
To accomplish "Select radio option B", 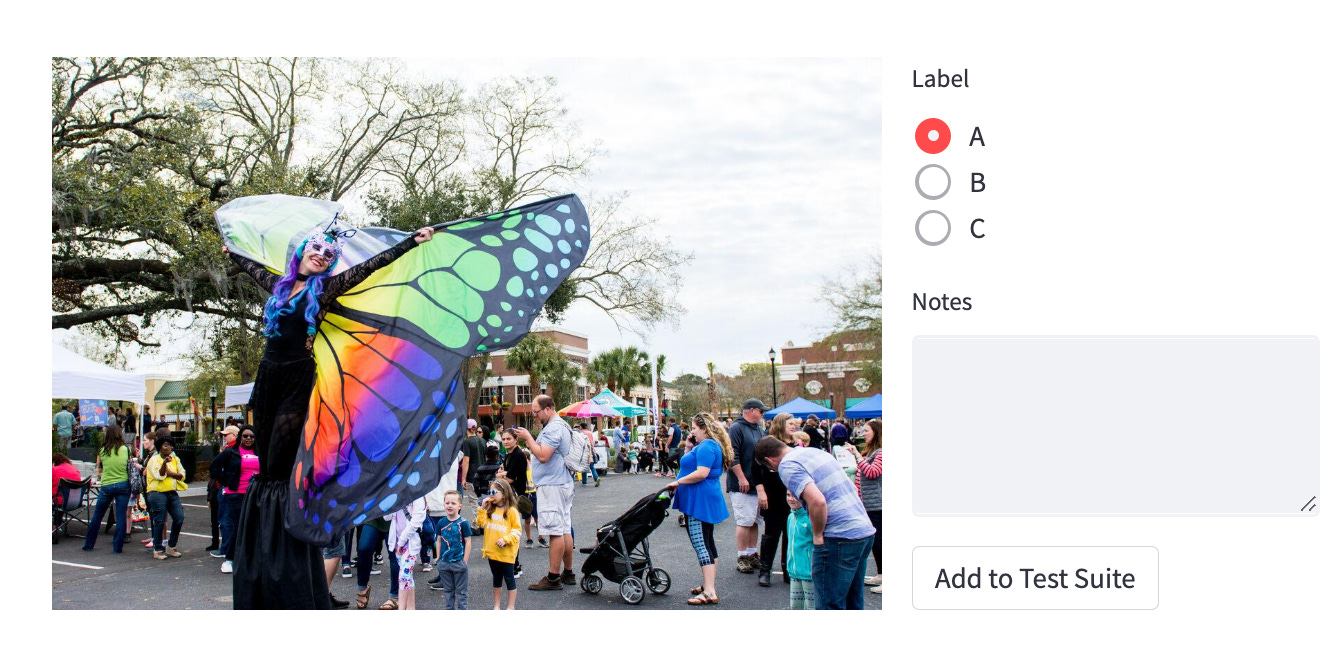I will pos(933,182).
